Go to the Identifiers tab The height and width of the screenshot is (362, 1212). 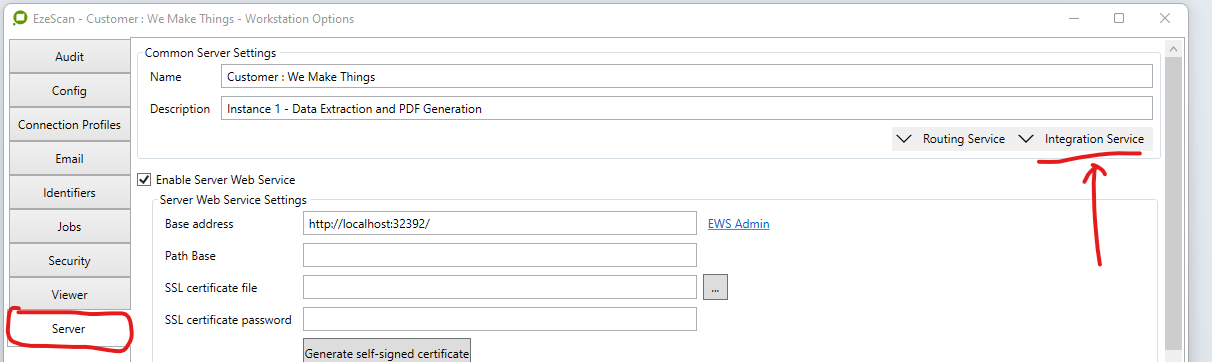tap(69, 193)
